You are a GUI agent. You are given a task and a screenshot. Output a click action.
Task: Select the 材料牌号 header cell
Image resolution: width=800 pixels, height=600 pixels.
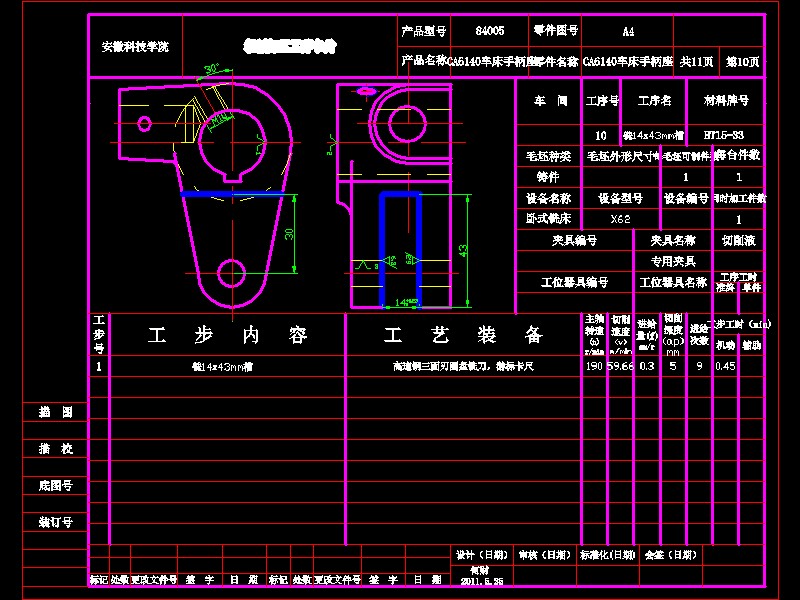(x=726, y=101)
